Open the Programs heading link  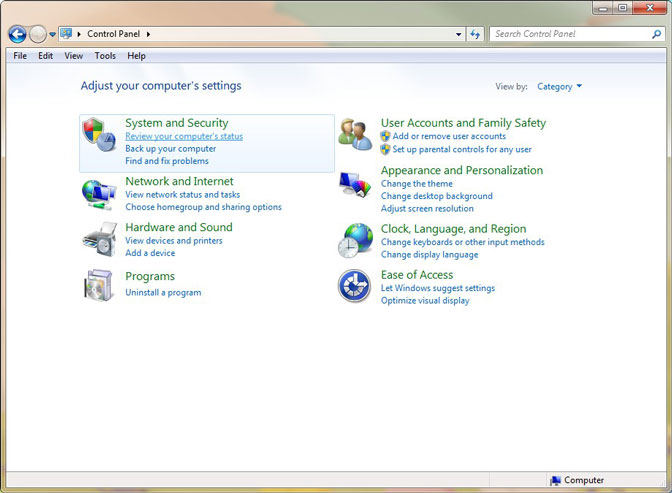(x=150, y=277)
